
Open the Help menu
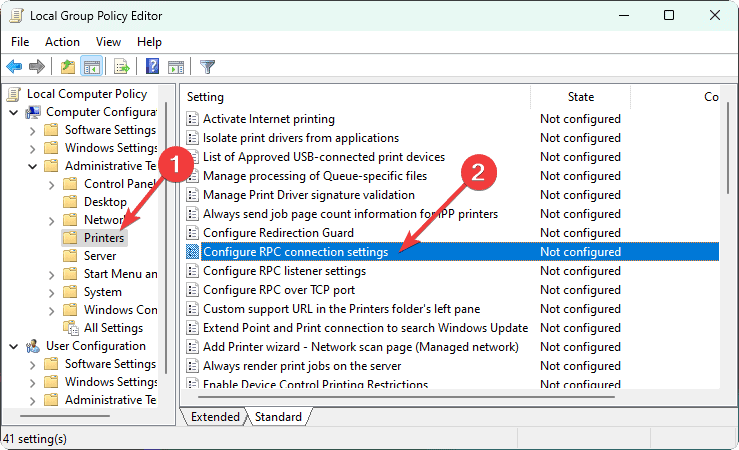(x=149, y=42)
